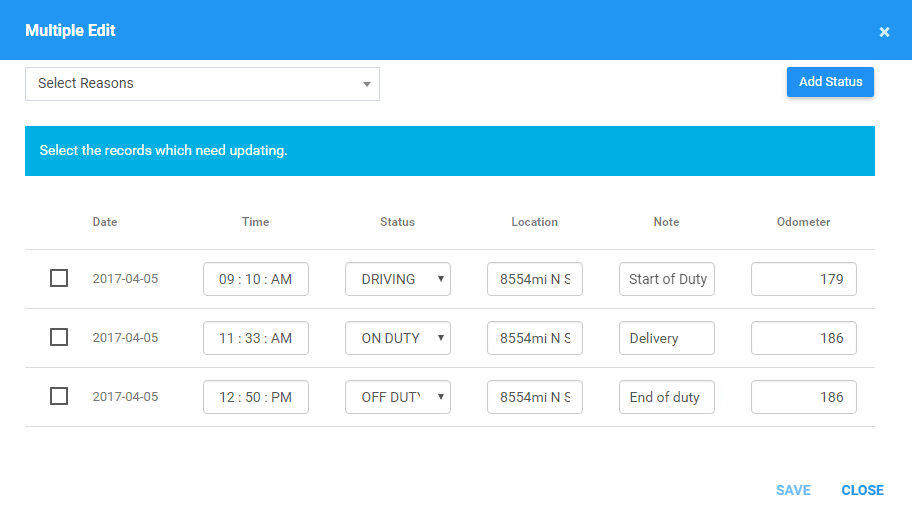Edit the Delivery note field
Screen dimensions: 912x523
tap(667, 338)
